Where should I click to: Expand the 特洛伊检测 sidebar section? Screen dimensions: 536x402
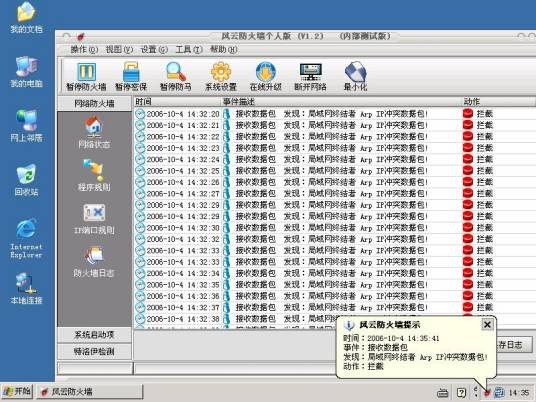pos(94,351)
